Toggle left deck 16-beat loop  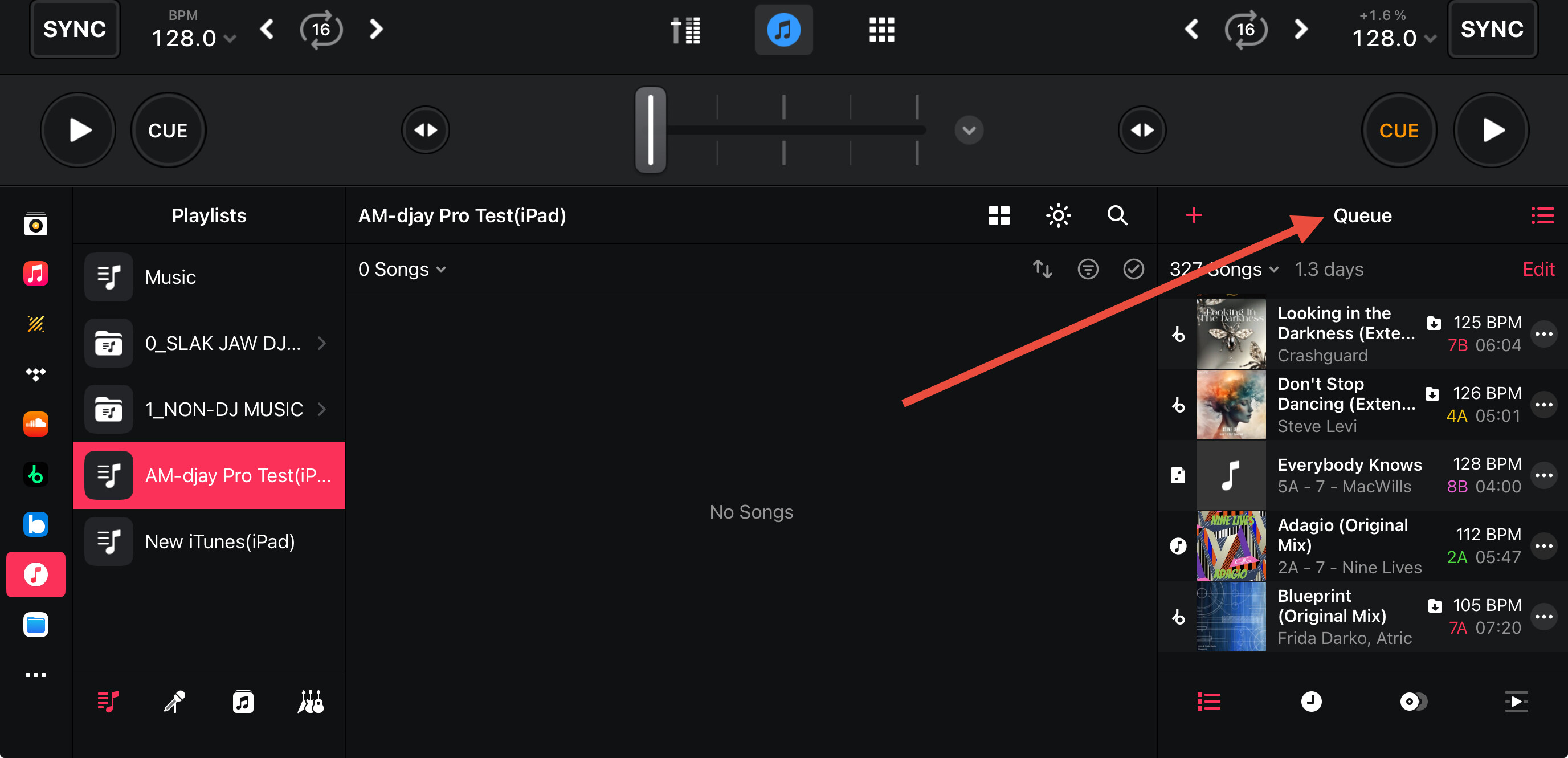click(321, 29)
